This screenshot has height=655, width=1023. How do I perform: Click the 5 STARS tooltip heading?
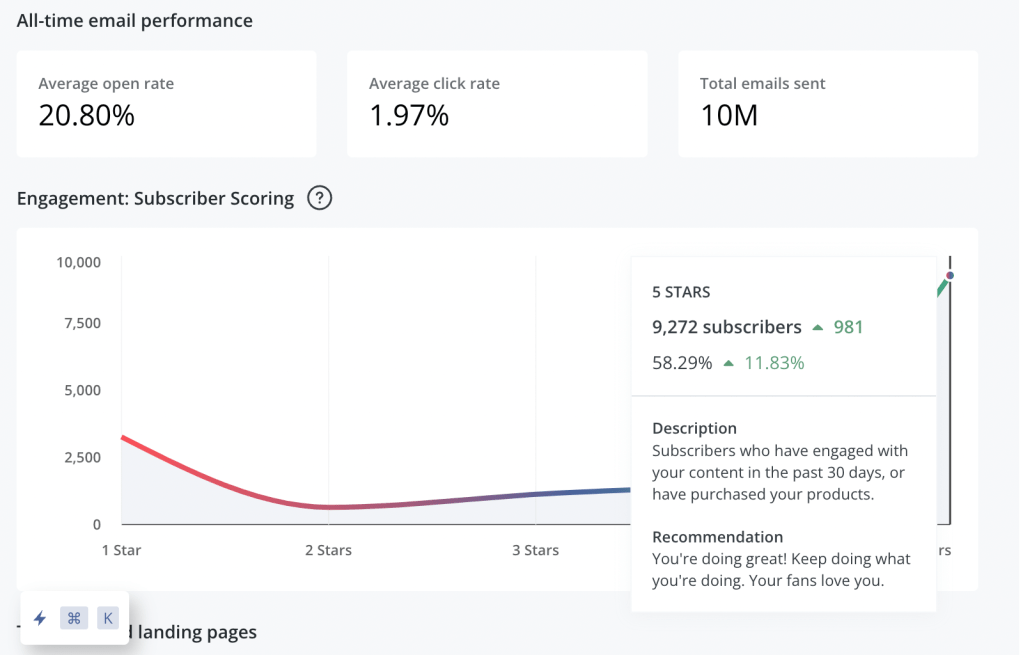(x=681, y=293)
